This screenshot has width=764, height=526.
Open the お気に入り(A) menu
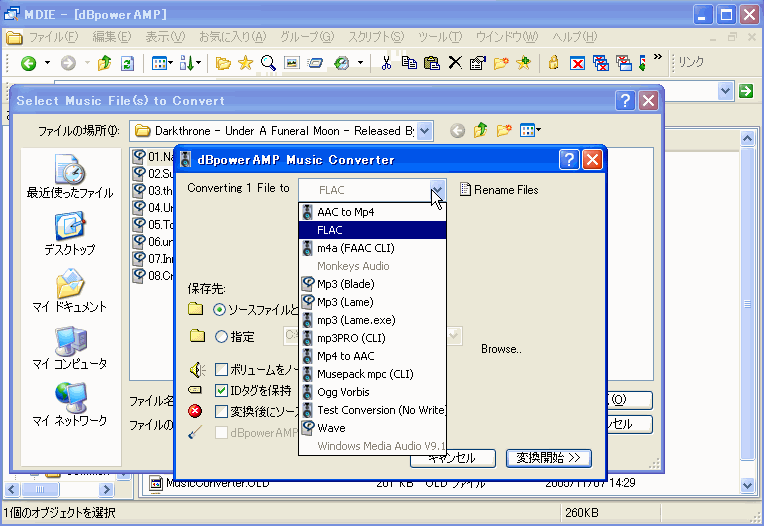click(x=232, y=37)
